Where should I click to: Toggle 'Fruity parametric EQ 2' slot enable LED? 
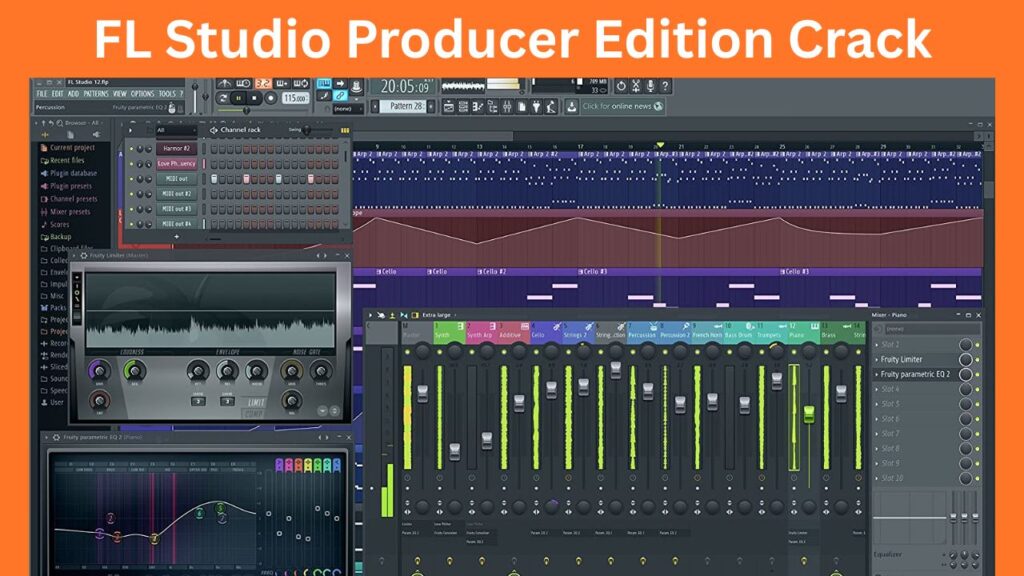[978, 375]
